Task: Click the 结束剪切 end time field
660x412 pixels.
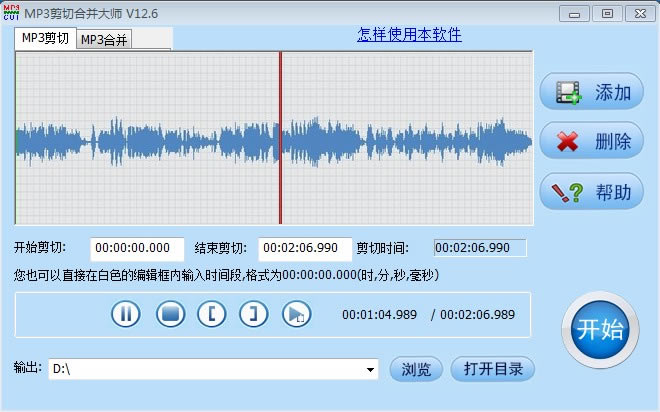Action: click(305, 248)
